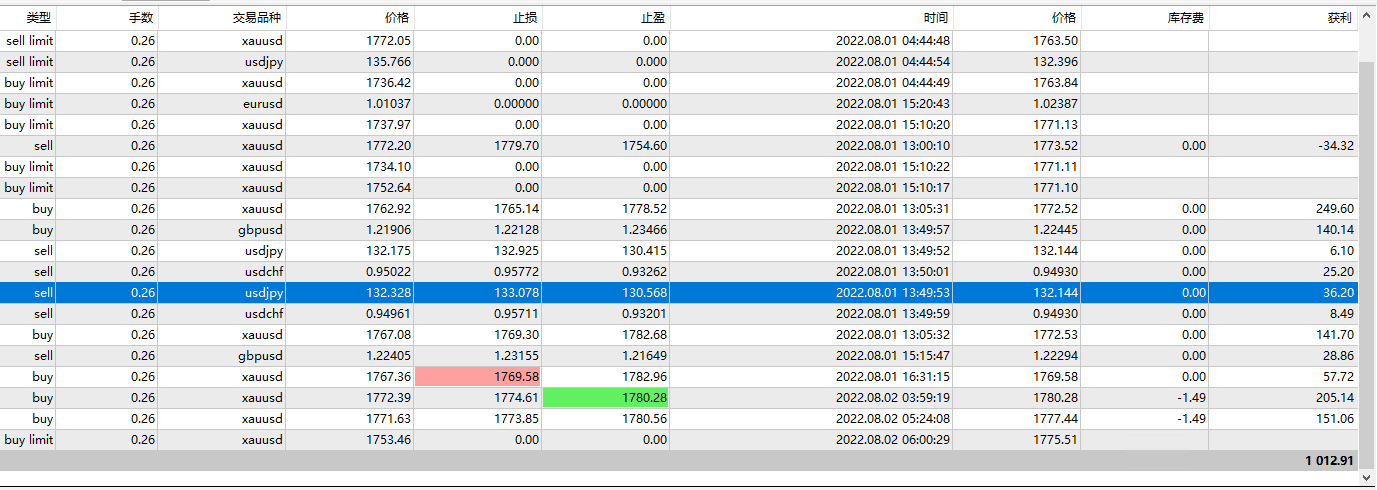This screenshot has width=1377, height=490.
Task: Click the price cell 1.21906
Action: click(390, 230)
